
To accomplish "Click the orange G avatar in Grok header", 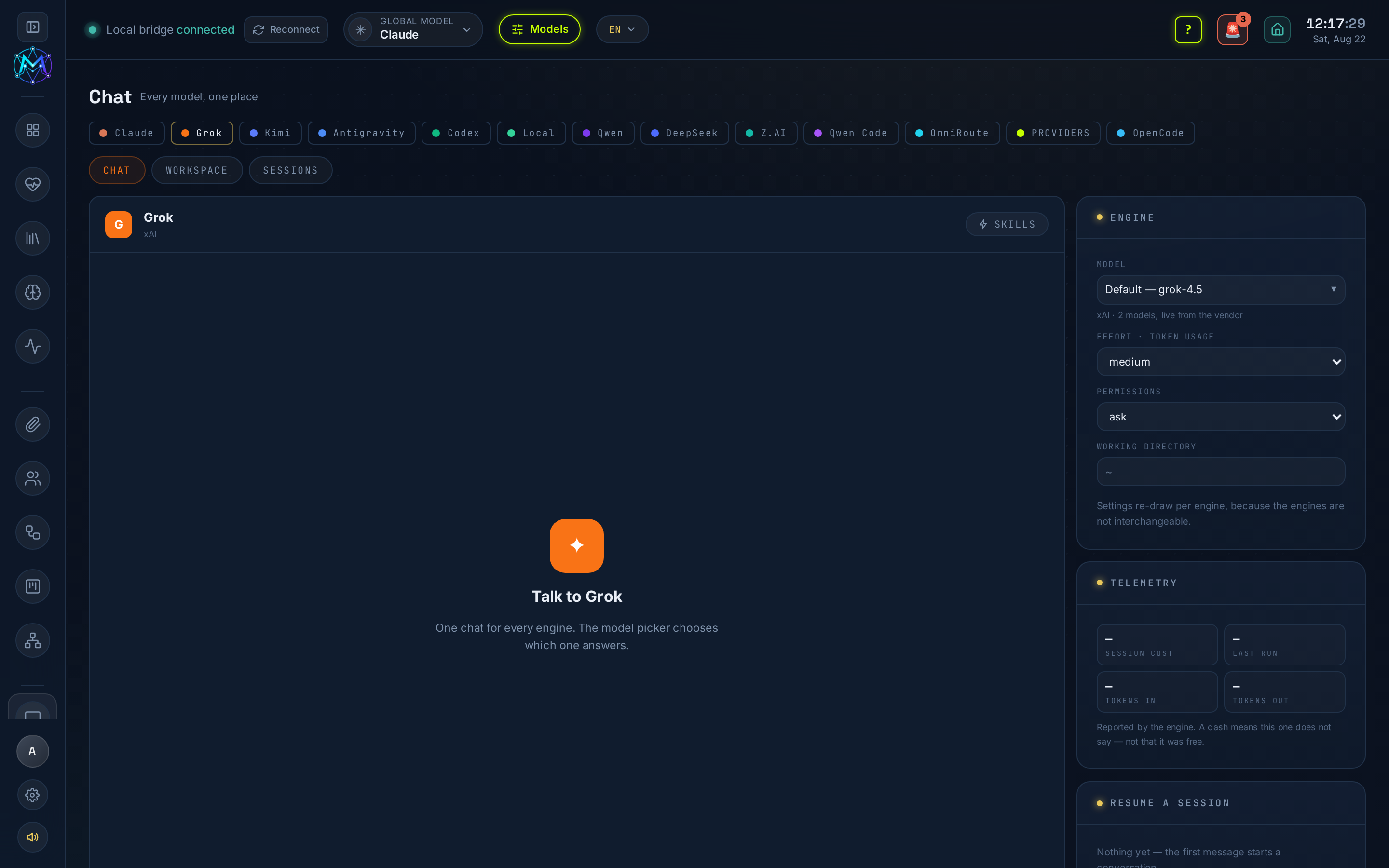I will 119,224.
